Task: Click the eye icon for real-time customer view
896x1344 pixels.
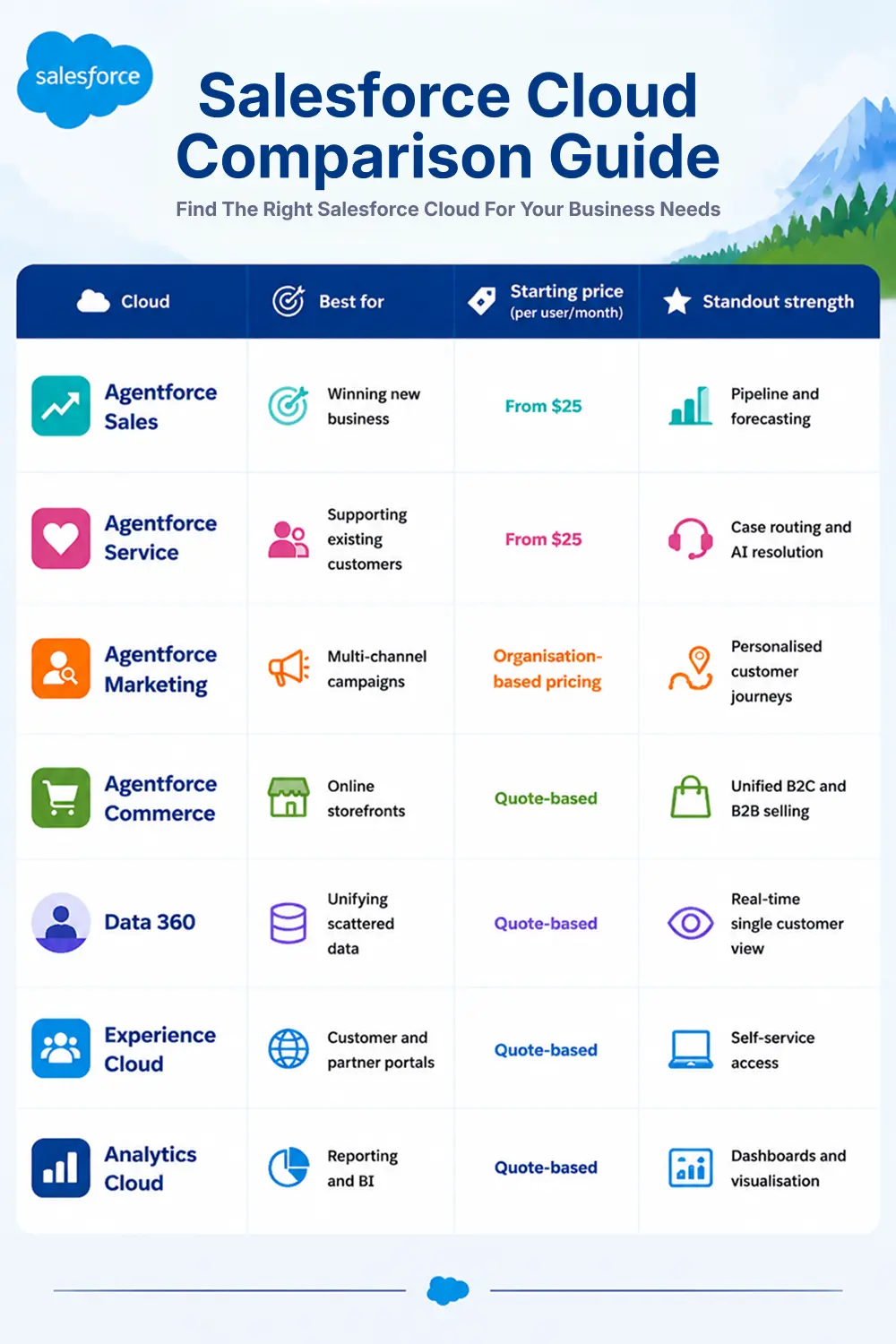Action: (x=691, y=923)
